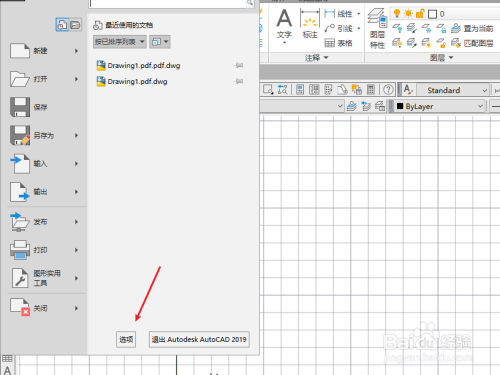Image resolution: width=500 pixels, height=375 pixels.
Task: Click the 匹配图层 button
Action: [472, 43]
